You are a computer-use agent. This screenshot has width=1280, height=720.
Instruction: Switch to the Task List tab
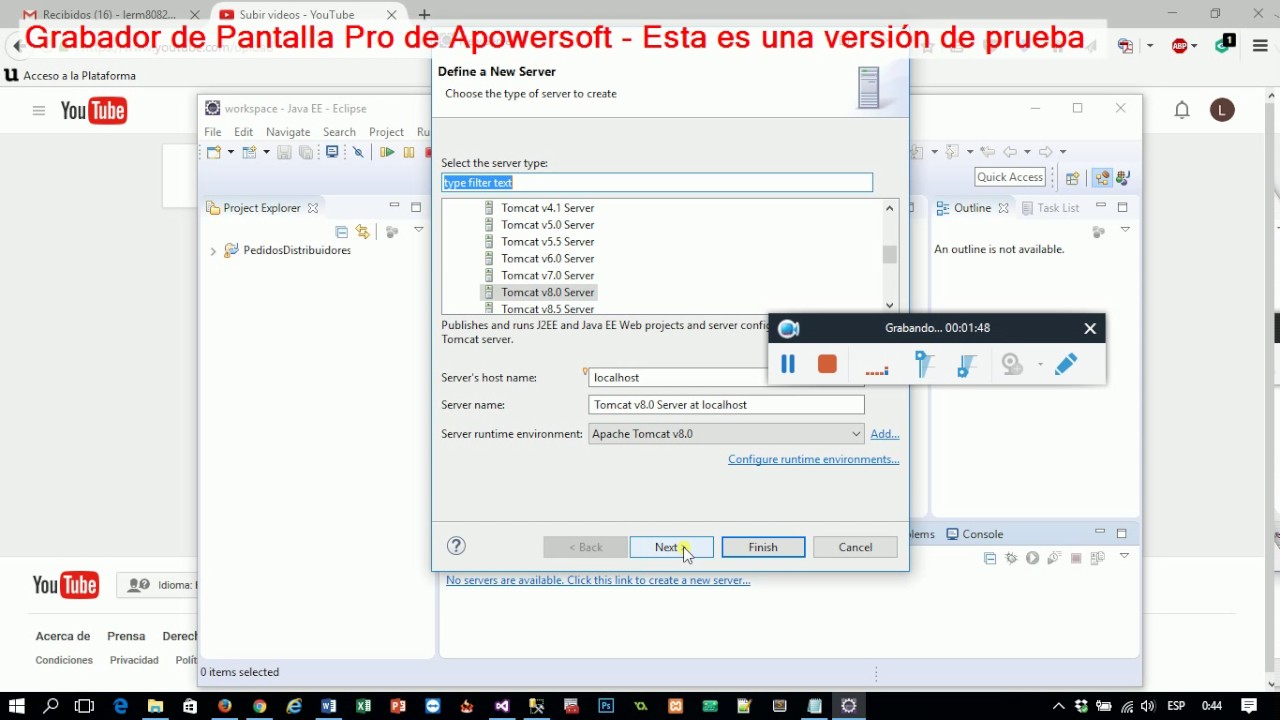click(1050, 208)
